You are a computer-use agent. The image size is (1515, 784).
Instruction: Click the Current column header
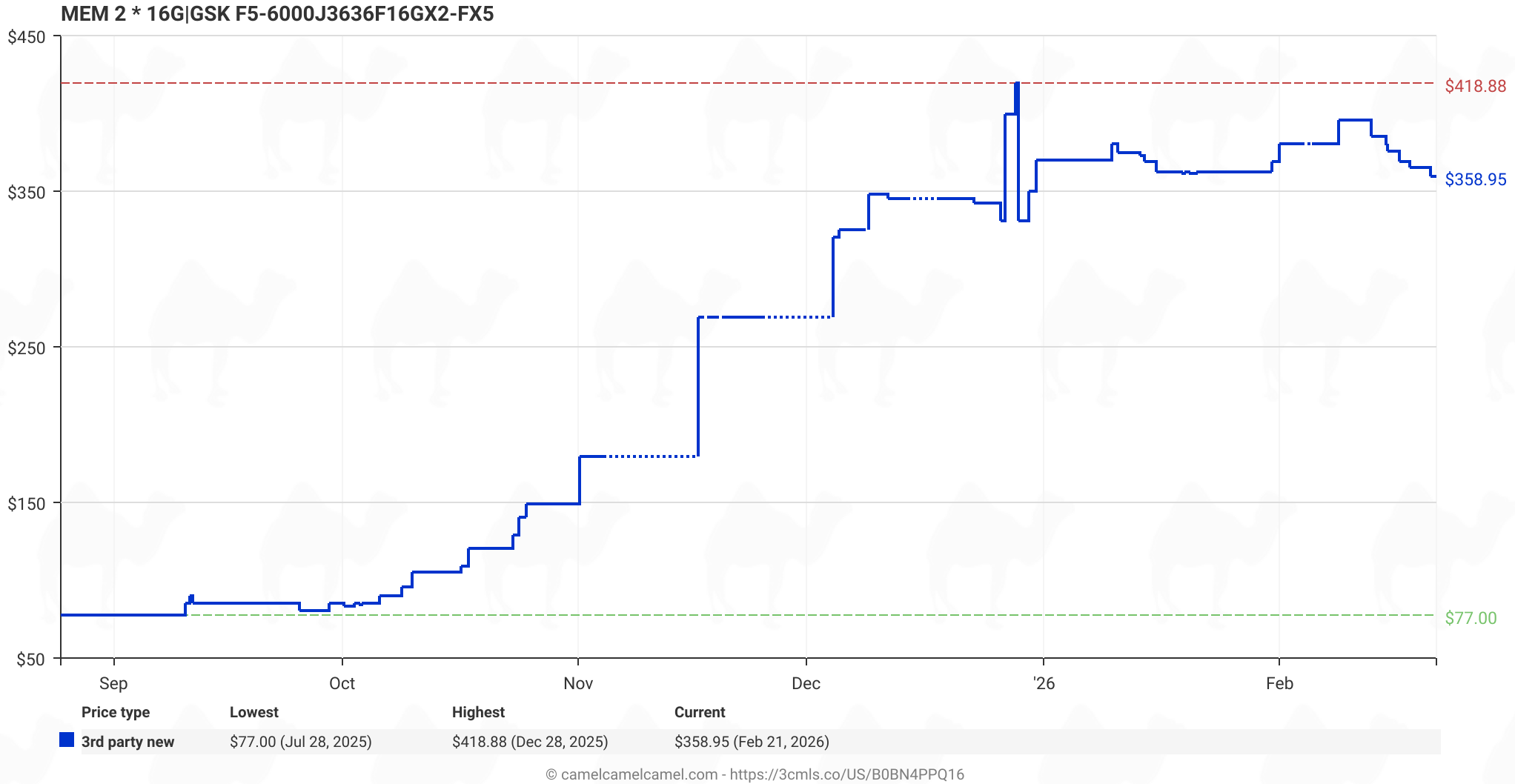tap(700, 712)
